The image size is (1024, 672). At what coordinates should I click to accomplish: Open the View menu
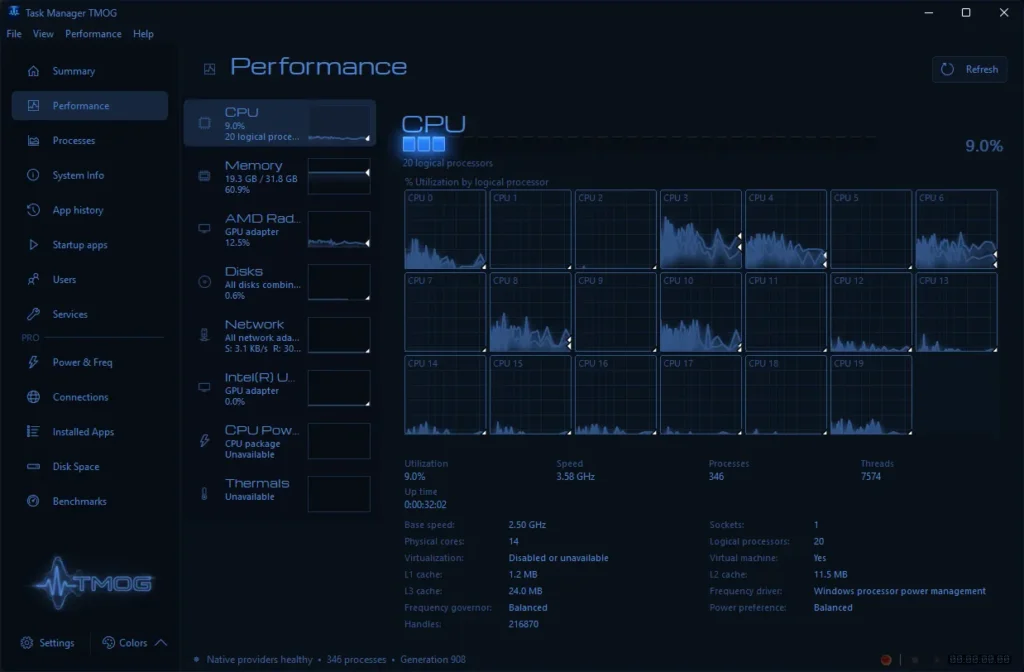pyautogui.click(x=43, y=34)
